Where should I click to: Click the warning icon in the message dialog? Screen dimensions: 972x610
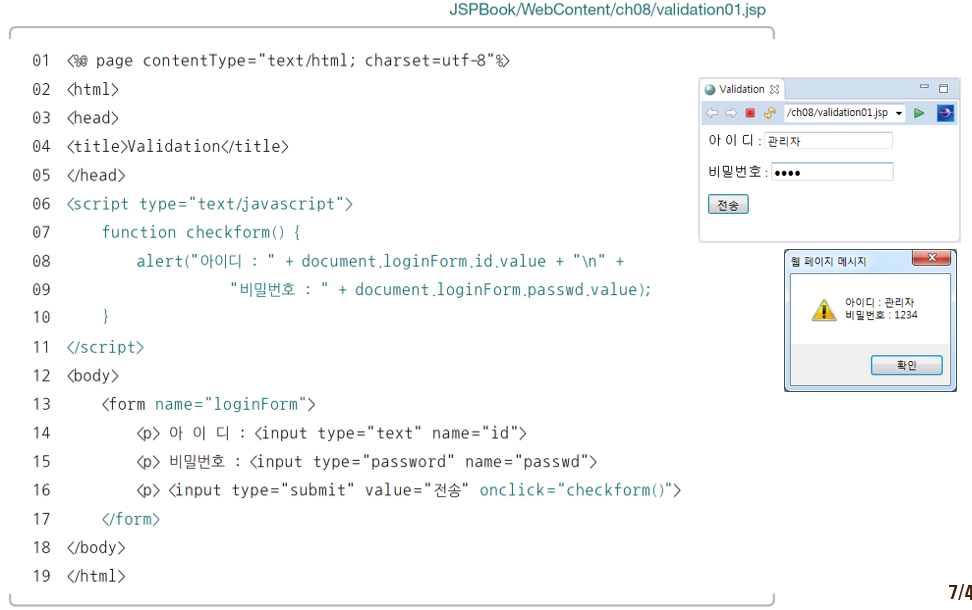click(x=824, y=309)
